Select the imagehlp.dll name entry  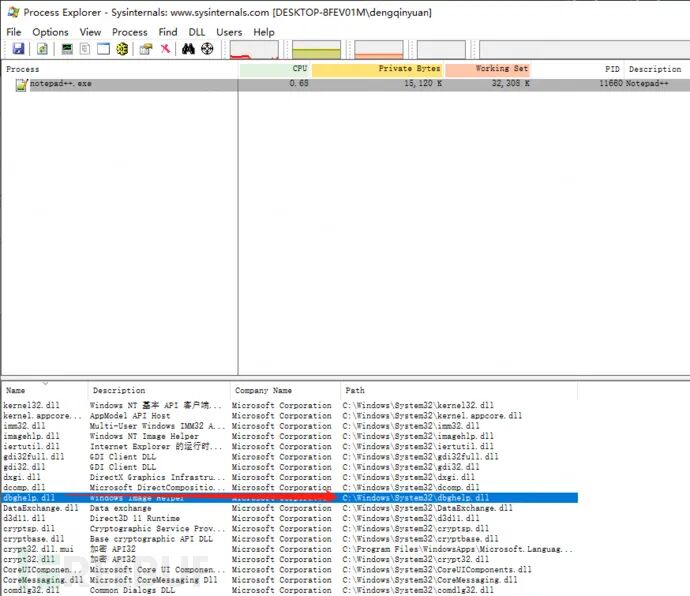point(31,436)
